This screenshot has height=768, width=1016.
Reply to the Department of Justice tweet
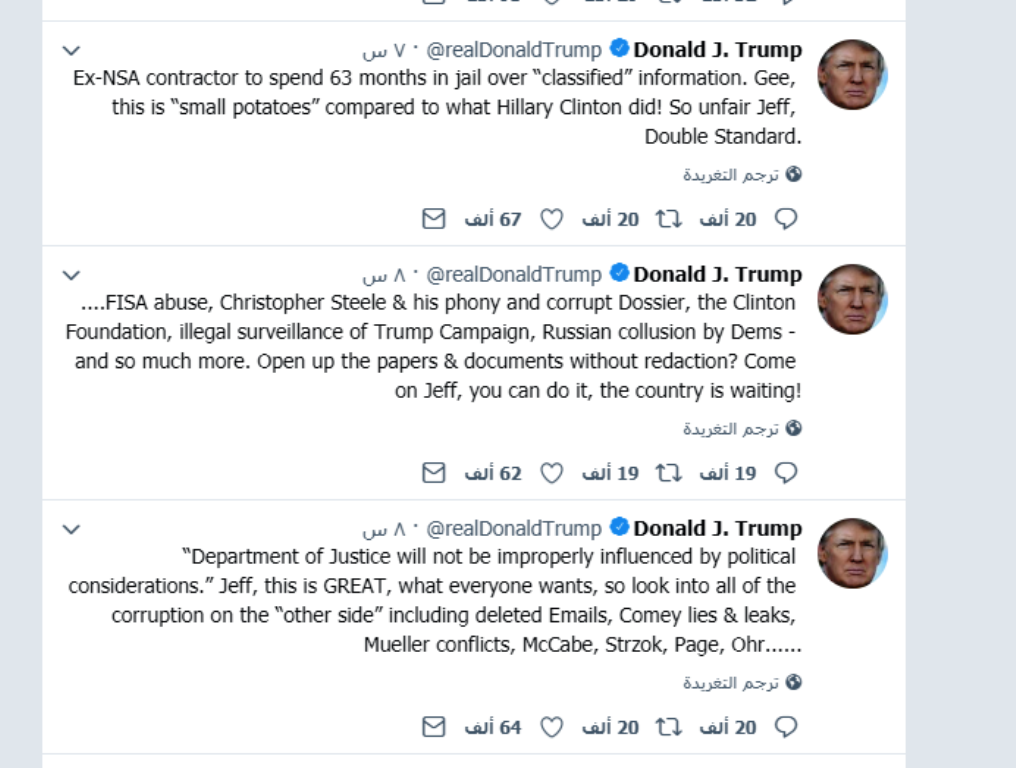[x=786, y=727]
